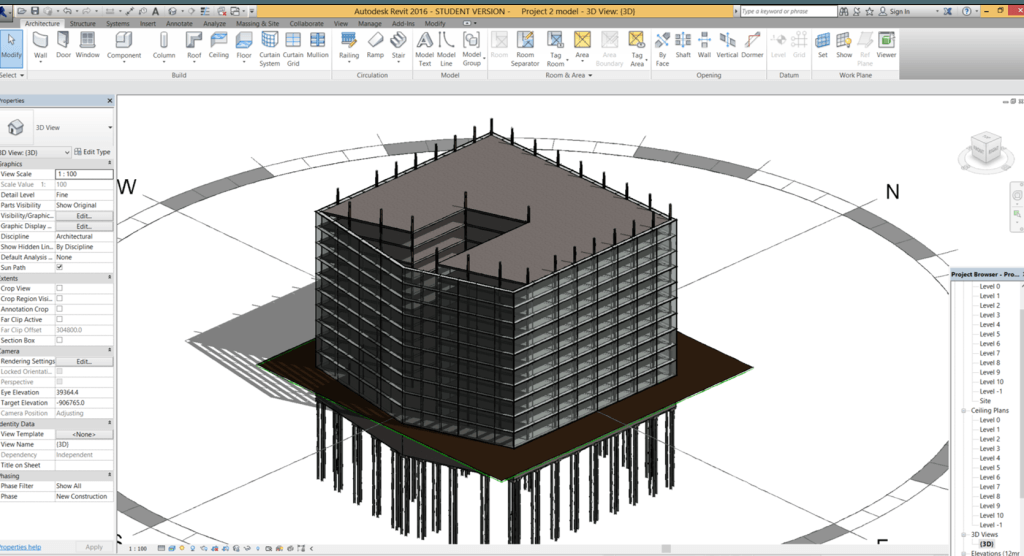Select the Model Group tool

[x=472, y=49]
